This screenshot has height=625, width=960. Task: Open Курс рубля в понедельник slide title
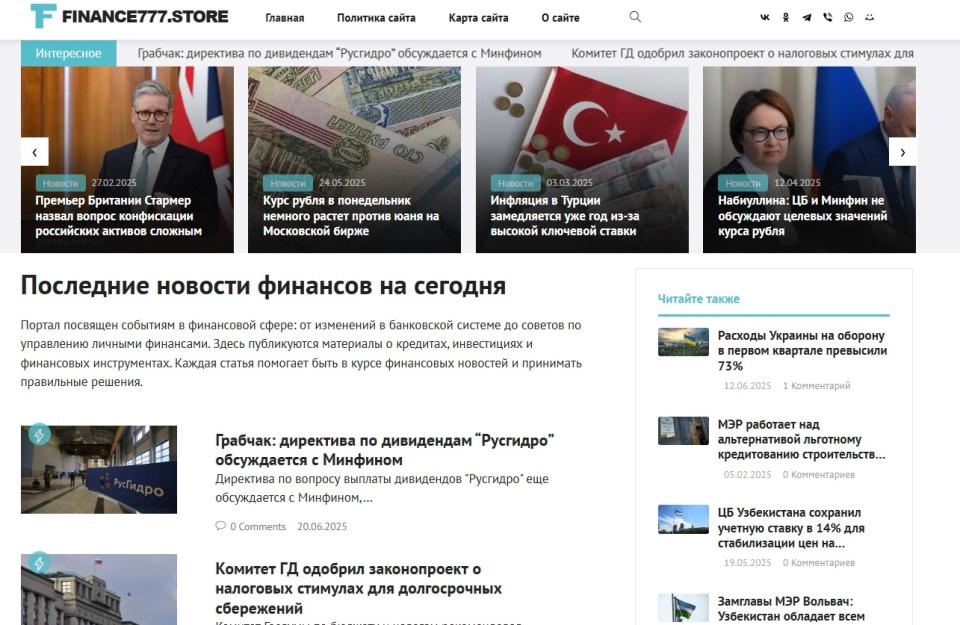pos(351,215)
